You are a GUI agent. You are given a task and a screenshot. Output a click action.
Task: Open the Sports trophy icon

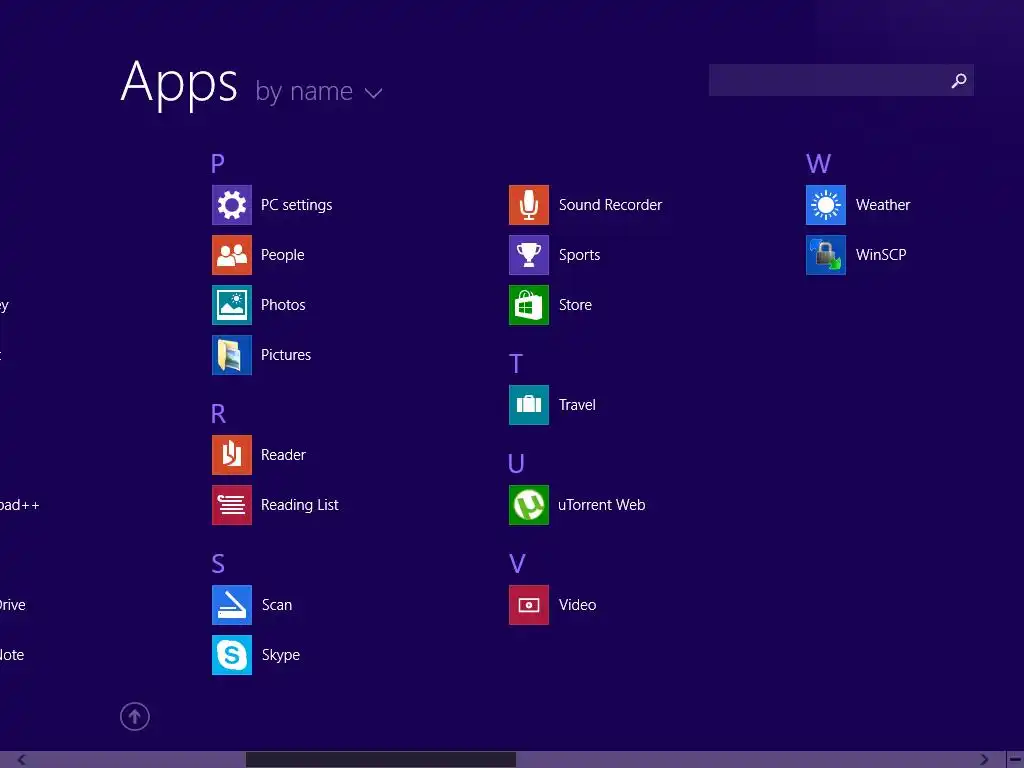[528, 255]
